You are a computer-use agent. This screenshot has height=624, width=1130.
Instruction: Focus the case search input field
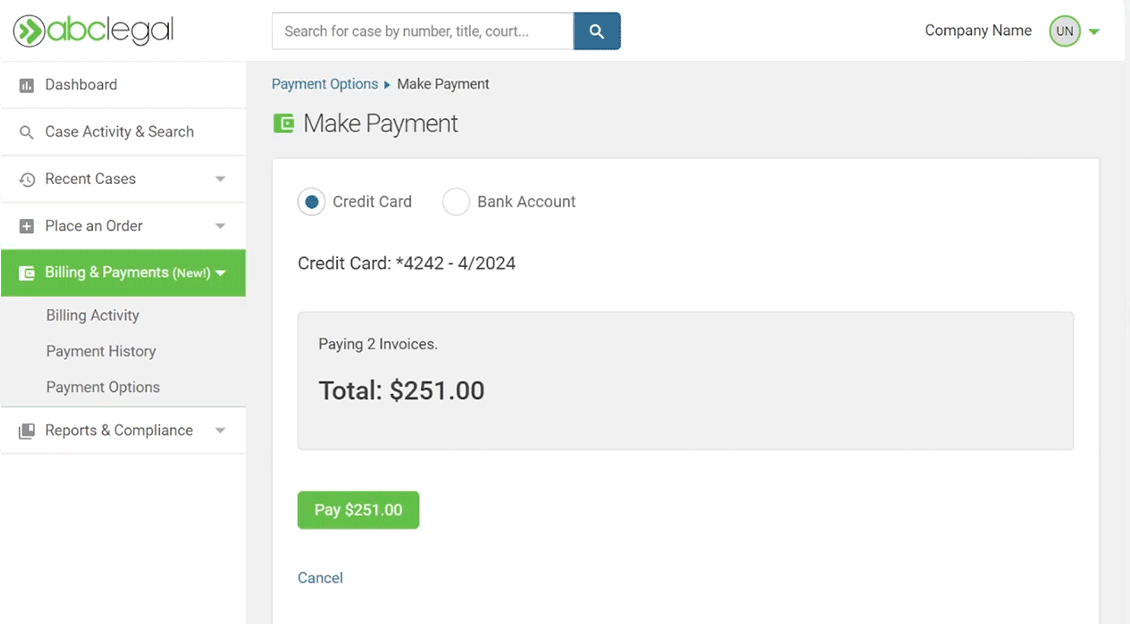tap(422, 31)
